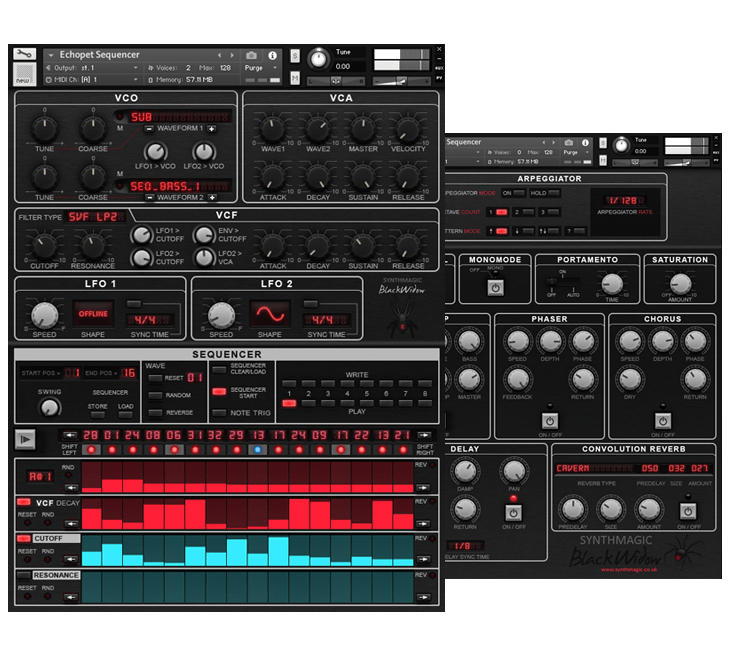Click the Sequencer Store button
The height and width of the screenshot is (655, 730).
[97, 414]
